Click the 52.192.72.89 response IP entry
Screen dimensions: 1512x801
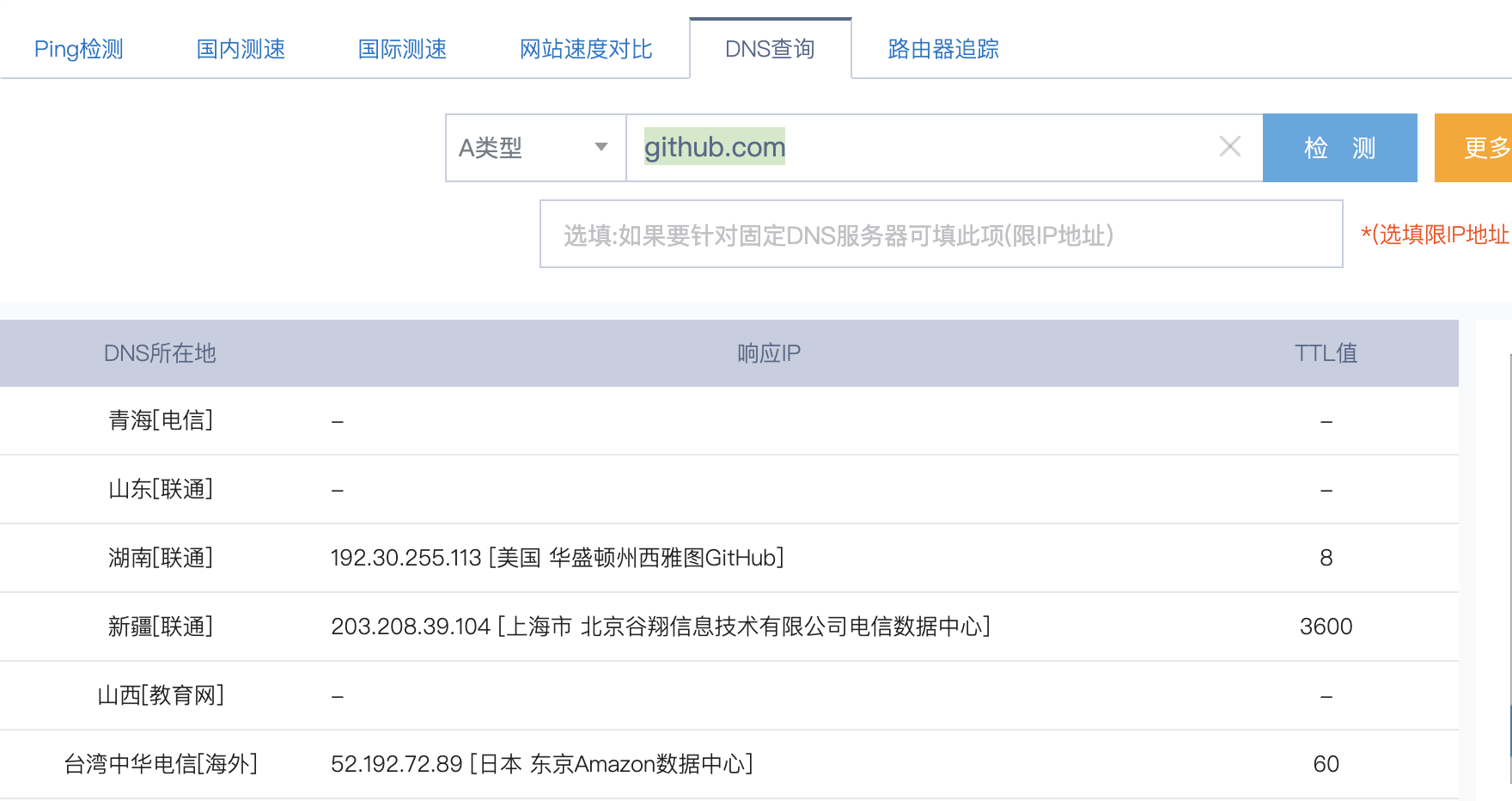coord(542,764)
